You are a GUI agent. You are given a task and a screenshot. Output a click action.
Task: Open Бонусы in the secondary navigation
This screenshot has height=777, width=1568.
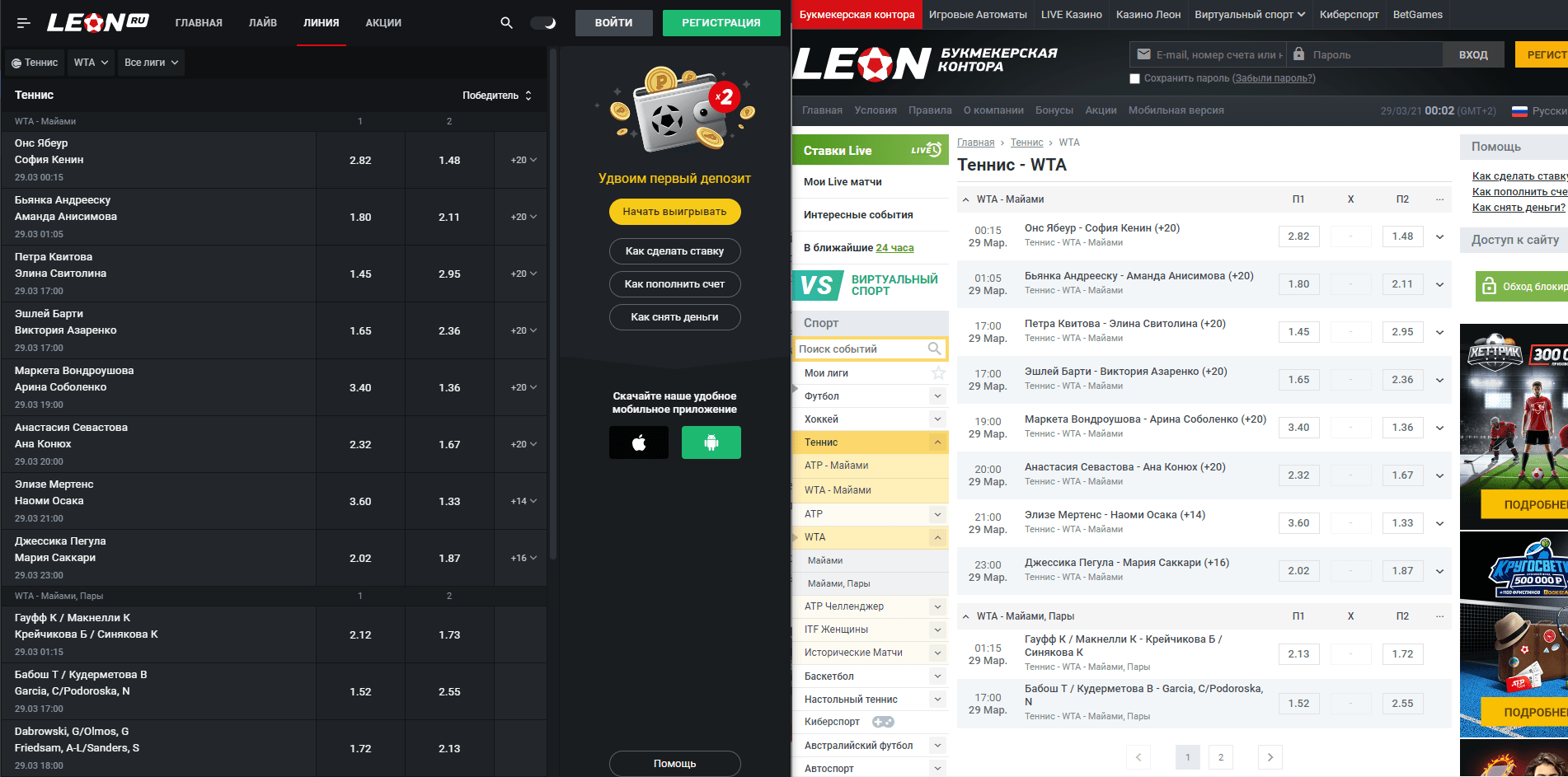(1054, 110)
